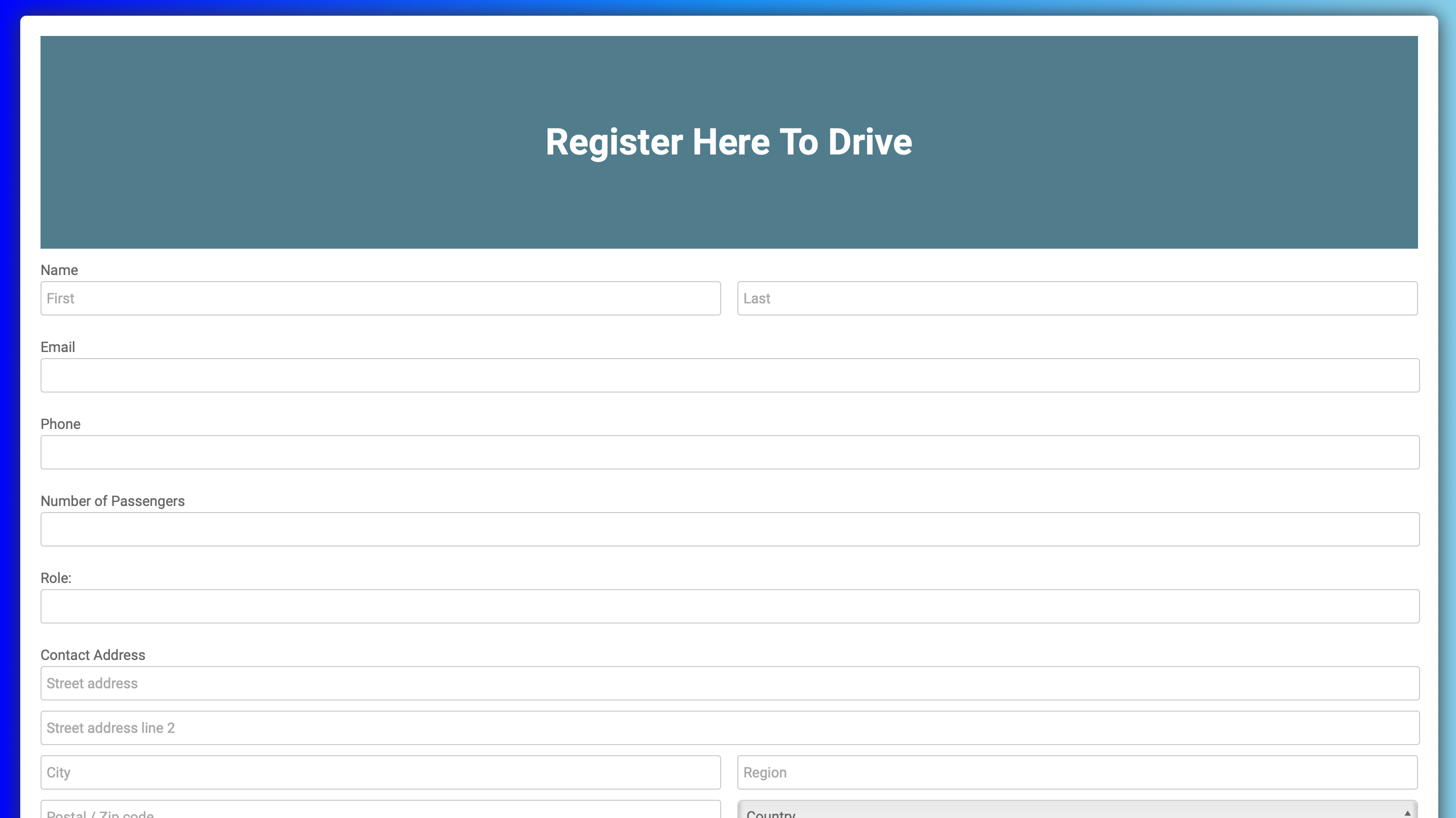Click the Postal / Zip code field

click(x=380, y=811)
